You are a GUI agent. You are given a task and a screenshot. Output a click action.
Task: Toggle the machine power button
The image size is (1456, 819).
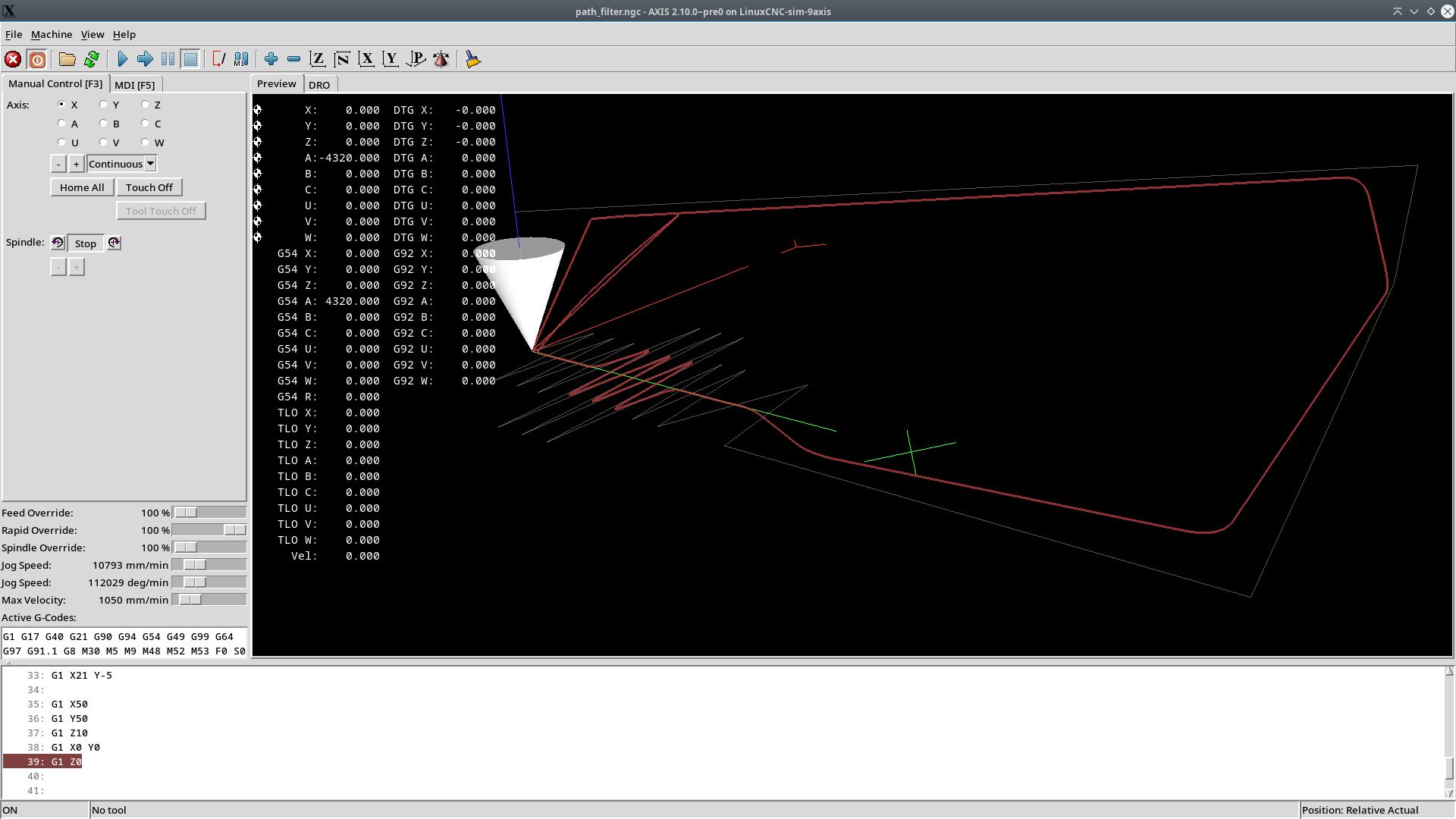point(36,59)
